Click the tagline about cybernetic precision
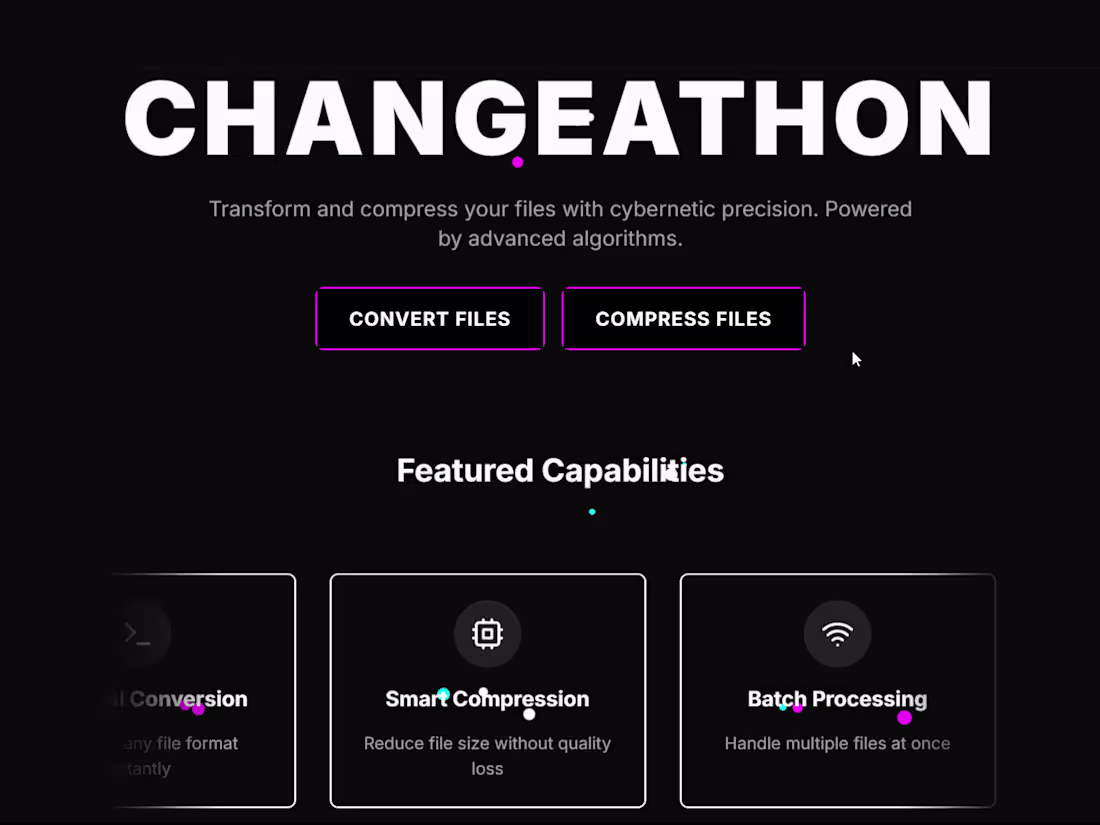The width and height of the screenshot is (1100, 825). click(560, 224)
